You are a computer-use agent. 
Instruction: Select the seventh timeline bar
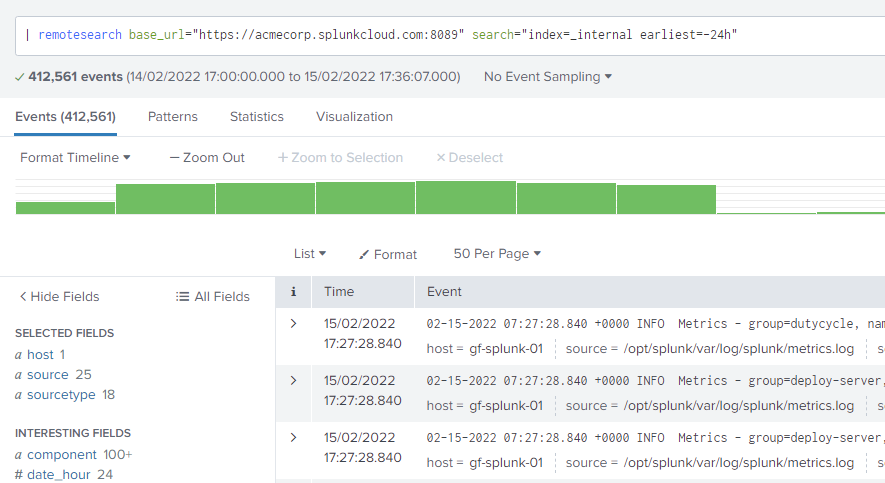pos(666,199)
